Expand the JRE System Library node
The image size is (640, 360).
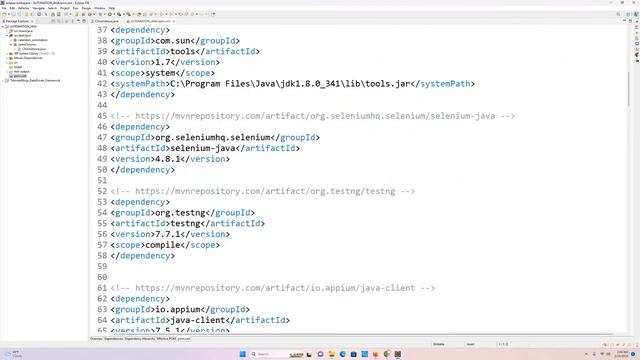pyautogui.click(x=7, y=53)
